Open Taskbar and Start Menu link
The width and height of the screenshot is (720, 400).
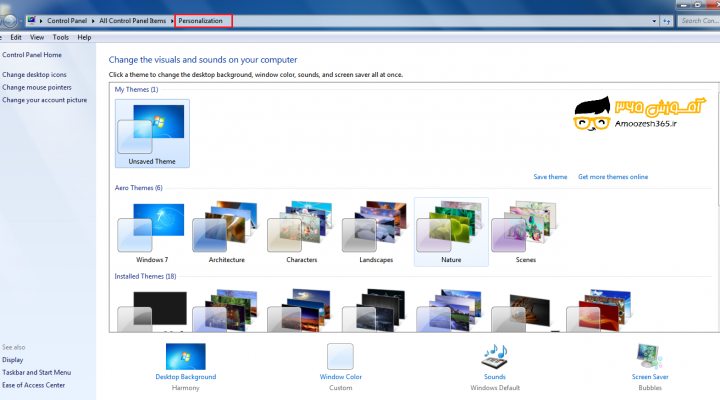(36, 372)
